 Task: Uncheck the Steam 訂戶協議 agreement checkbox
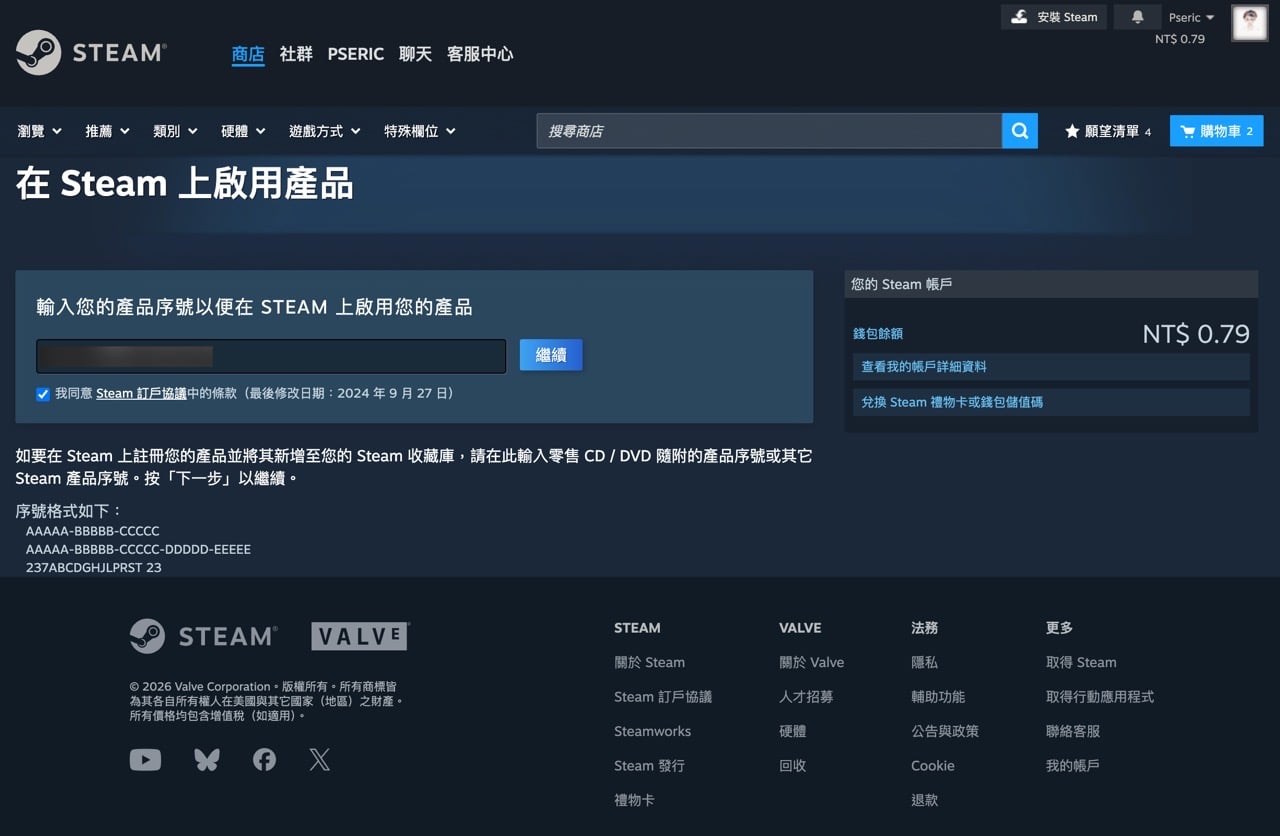click(x=43, y=394)
